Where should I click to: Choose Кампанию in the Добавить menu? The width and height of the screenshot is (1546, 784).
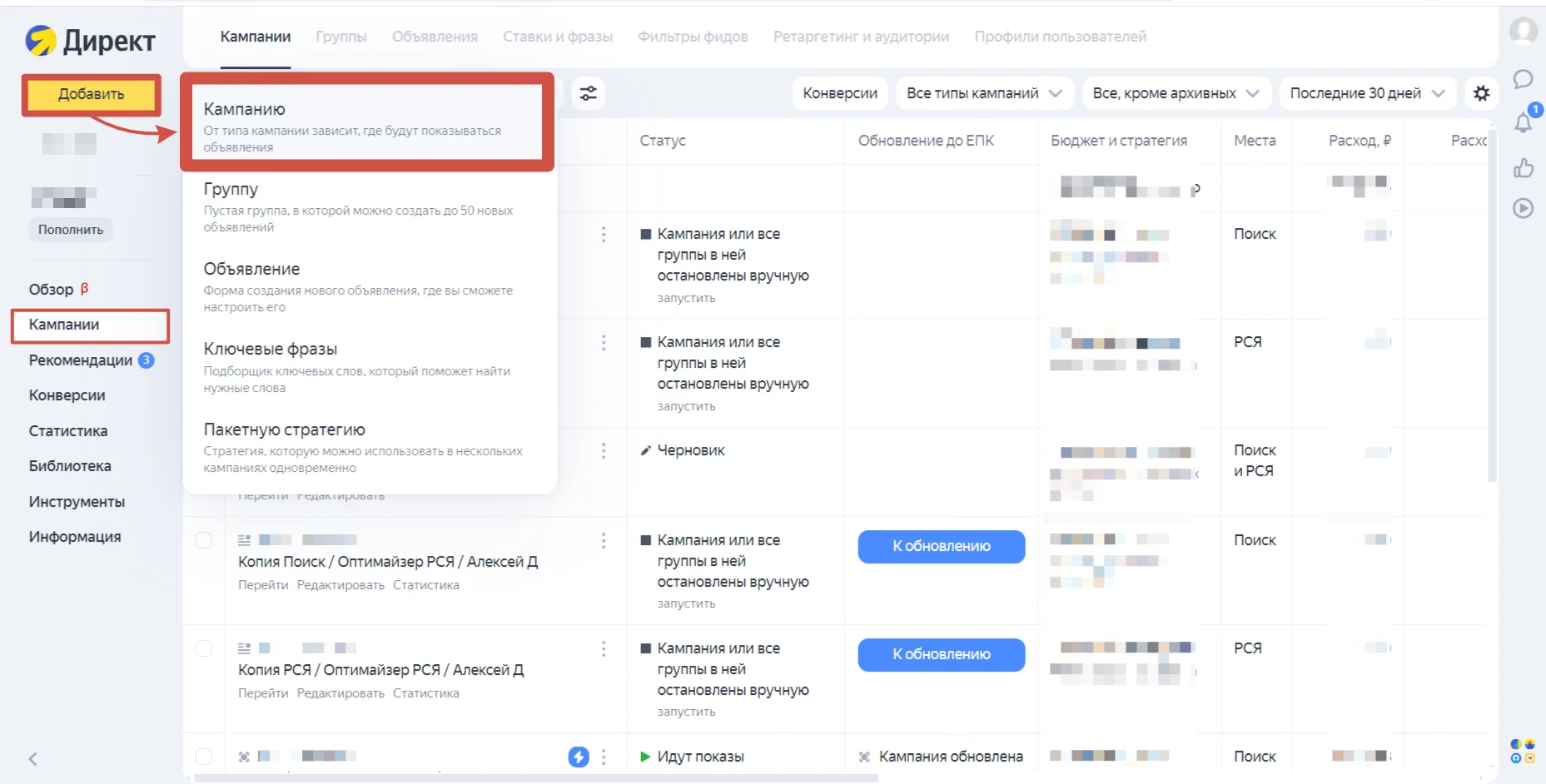point(367,122)
